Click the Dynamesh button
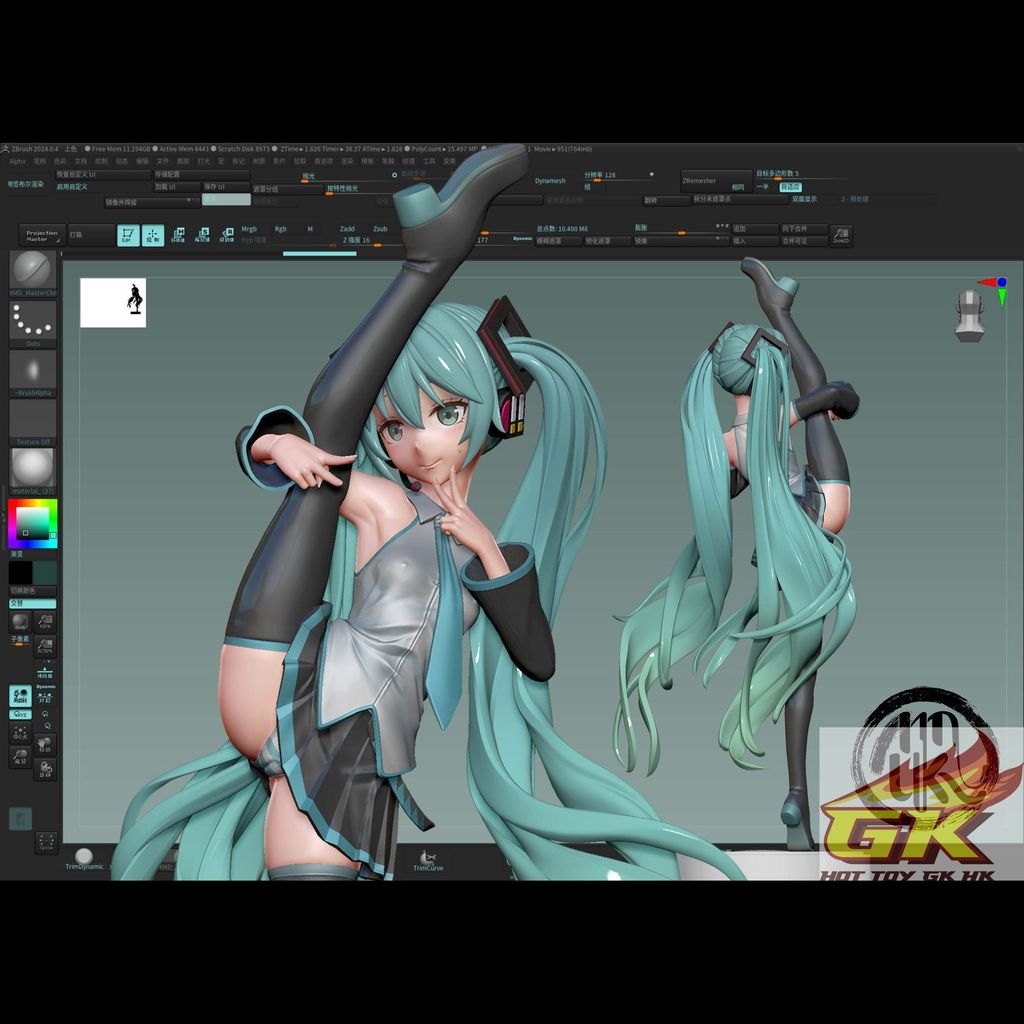 [550, 181]
